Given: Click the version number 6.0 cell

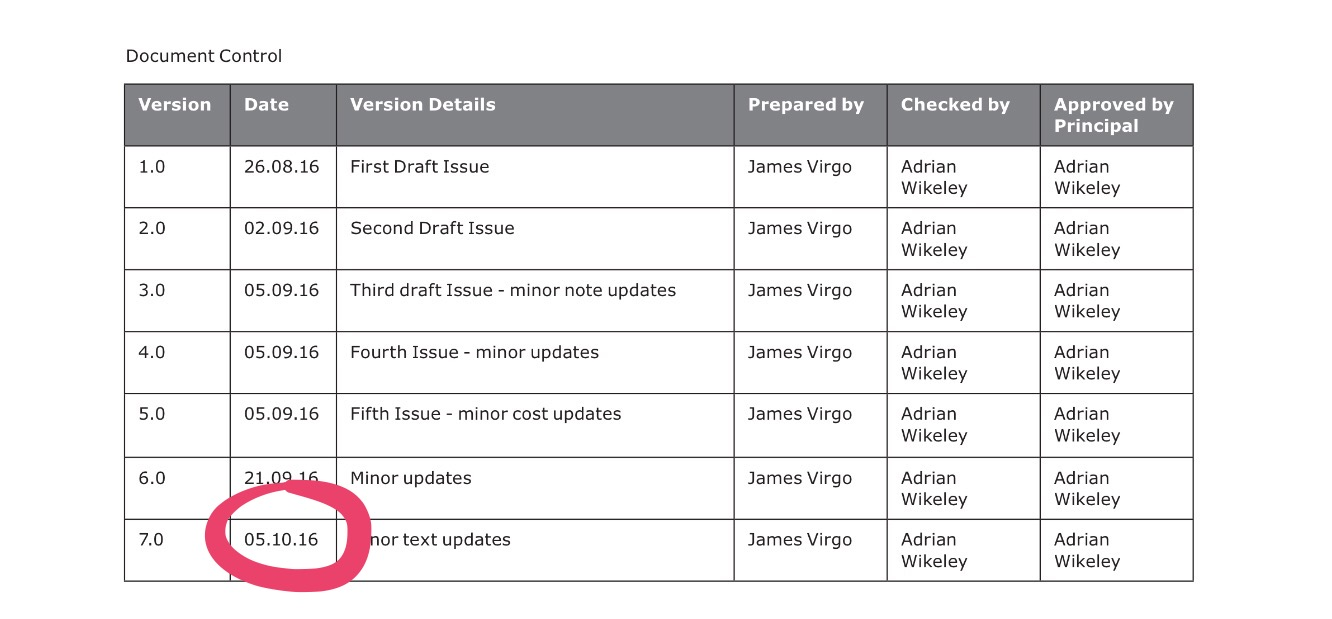Looking at the screenshot, I should click(x=152, y=478).
